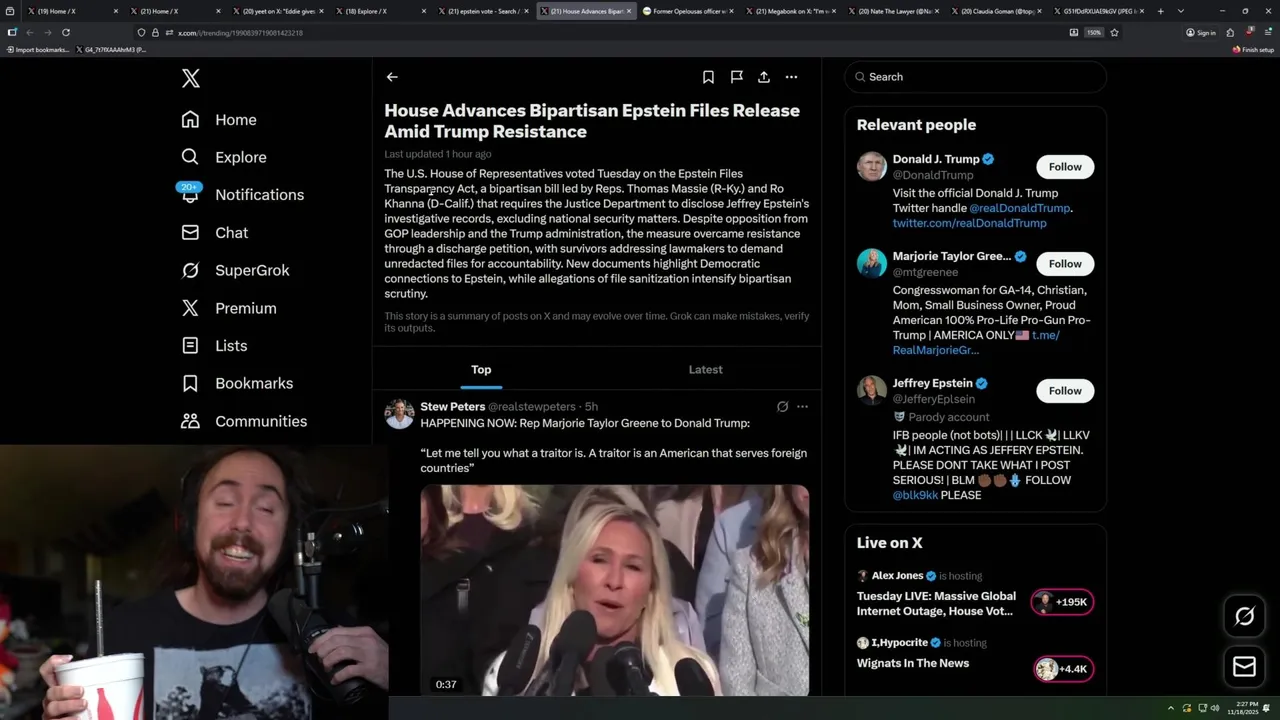This screenshot has height=720, width=1280.
Task: Follow Donald J. Trump
Action: click(x=1065, y=167)
